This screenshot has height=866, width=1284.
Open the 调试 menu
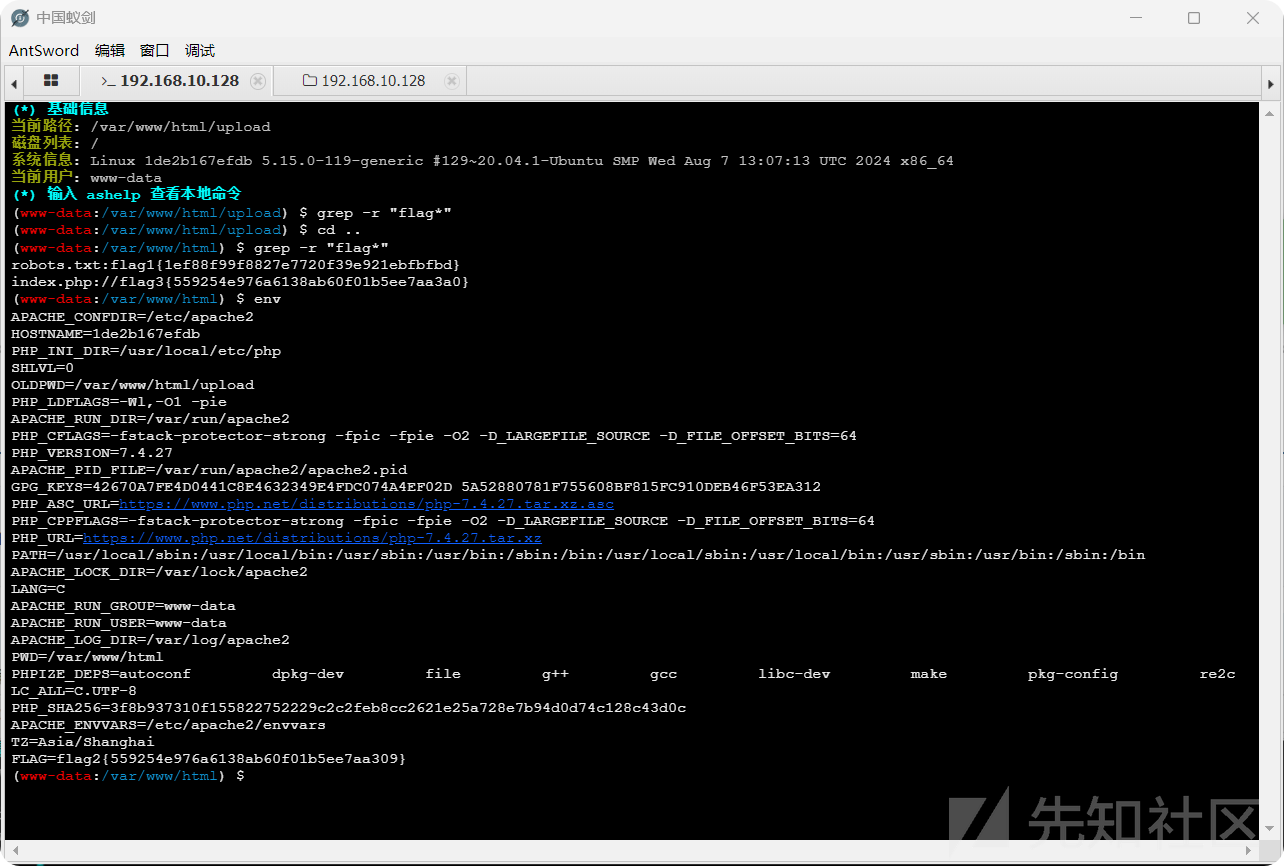[x=200, y=50]
